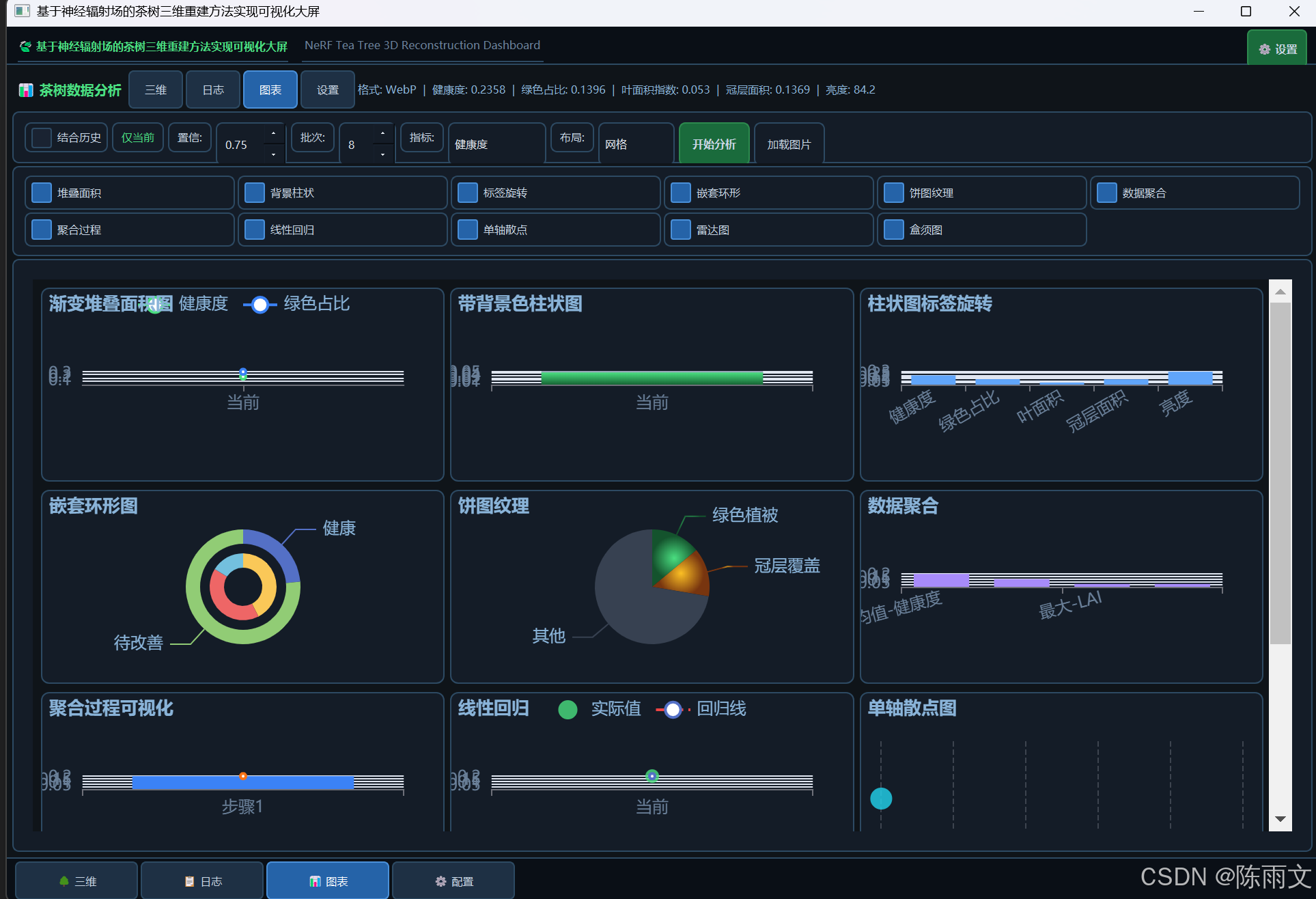Click the 仅当前 button
The height and width of the screenshot is (899, 1316).
pyautogui.click(x=138, y=137)
